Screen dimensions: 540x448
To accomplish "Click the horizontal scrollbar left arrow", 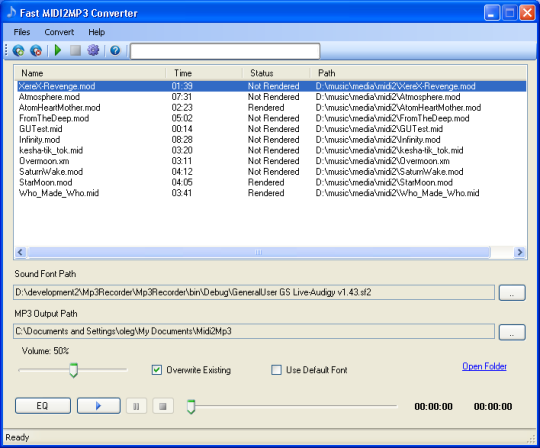I will click(x=20, y=252).
